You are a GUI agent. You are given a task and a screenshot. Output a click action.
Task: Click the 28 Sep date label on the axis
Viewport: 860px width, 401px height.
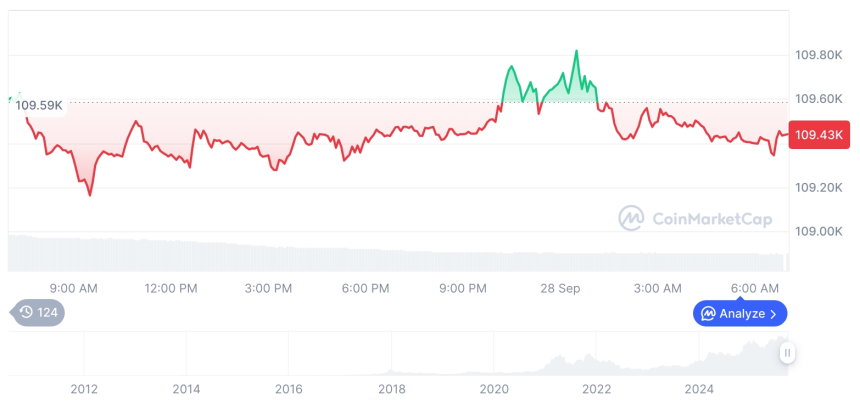click(560, 288)
